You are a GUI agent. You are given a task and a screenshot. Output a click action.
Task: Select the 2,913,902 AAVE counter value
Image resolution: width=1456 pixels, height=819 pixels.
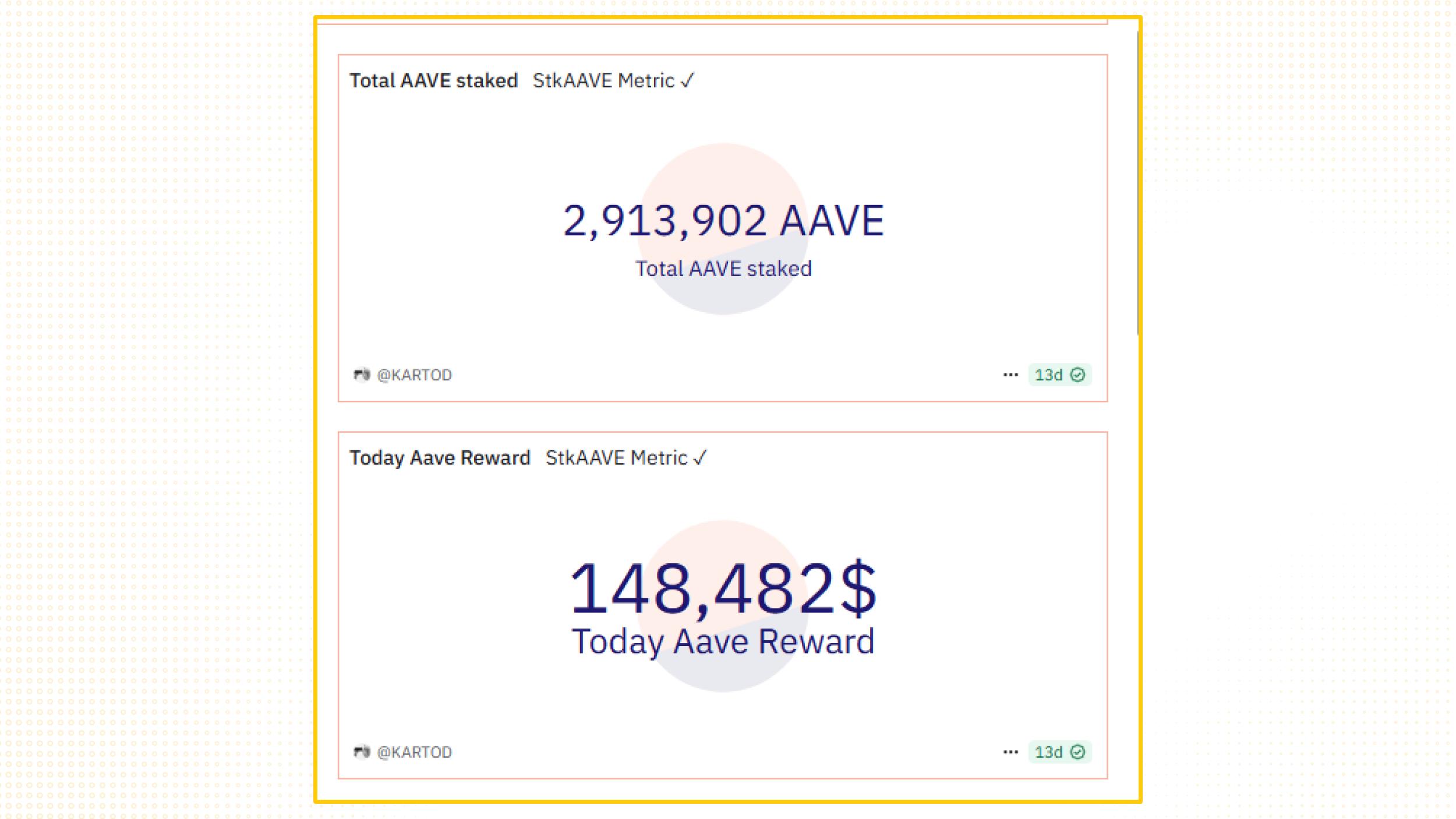point(723,221)
